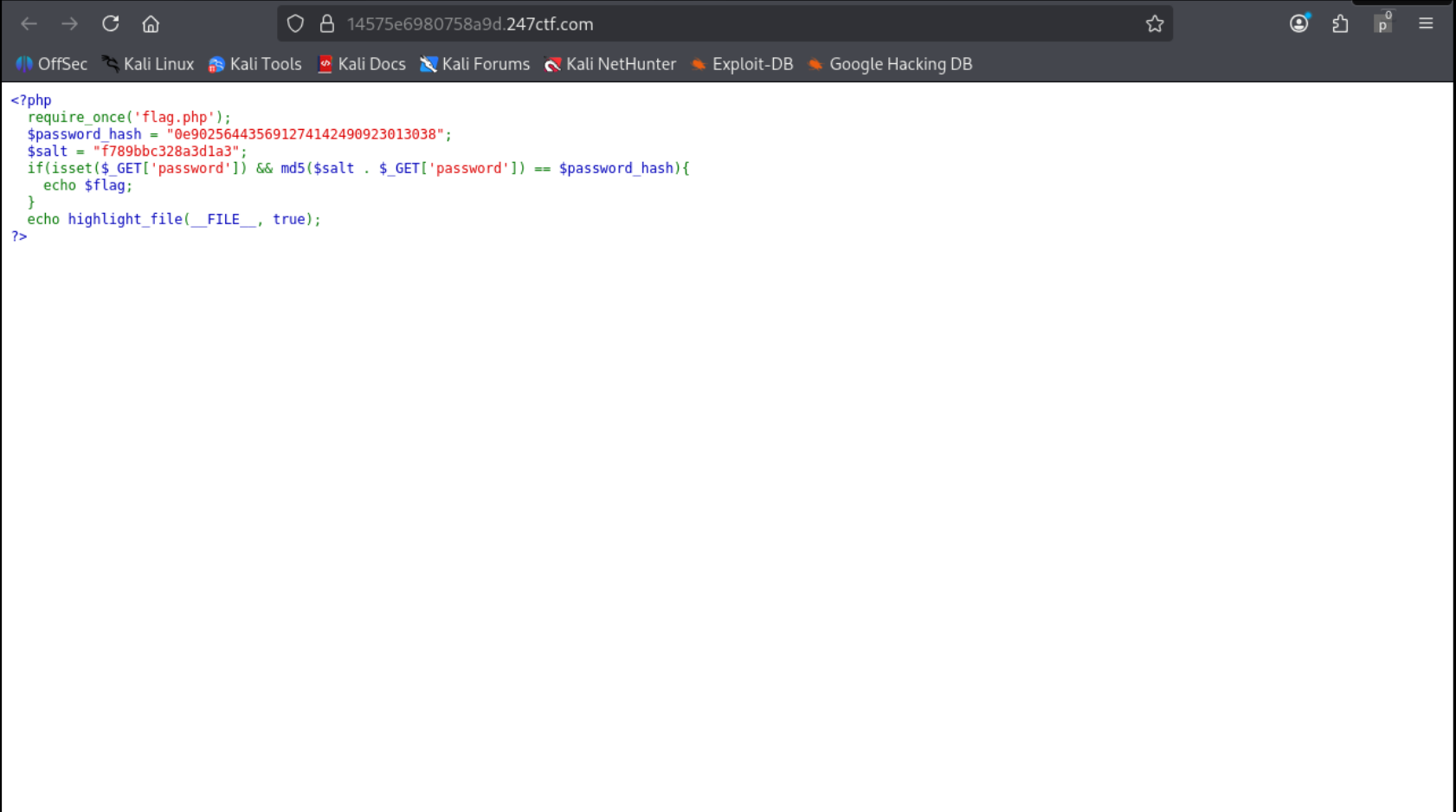Open the Kali Linux bookmark
Screen dimensions: 1456x812
click(148, 64)
